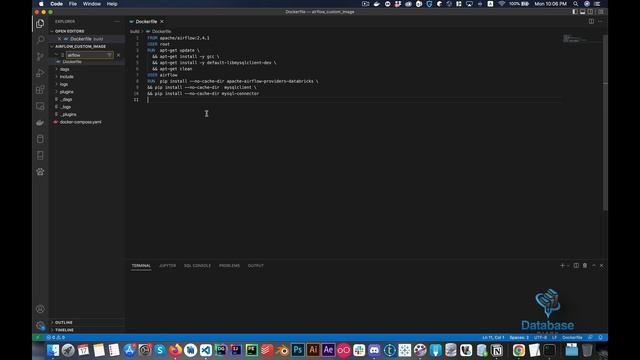Viewport: 640px width, 360px height.
Task: Select the _dags file entry
Action: point(67,99)
